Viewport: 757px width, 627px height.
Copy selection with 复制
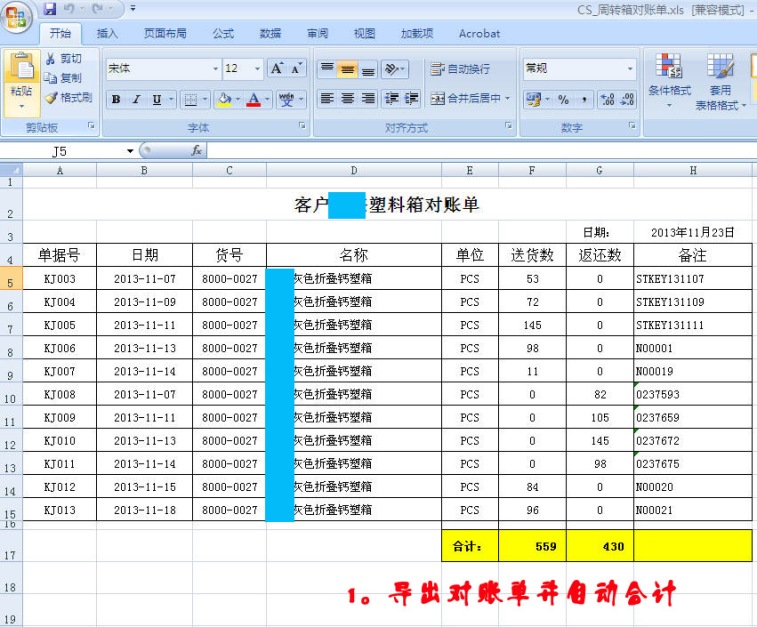[63, 78]
